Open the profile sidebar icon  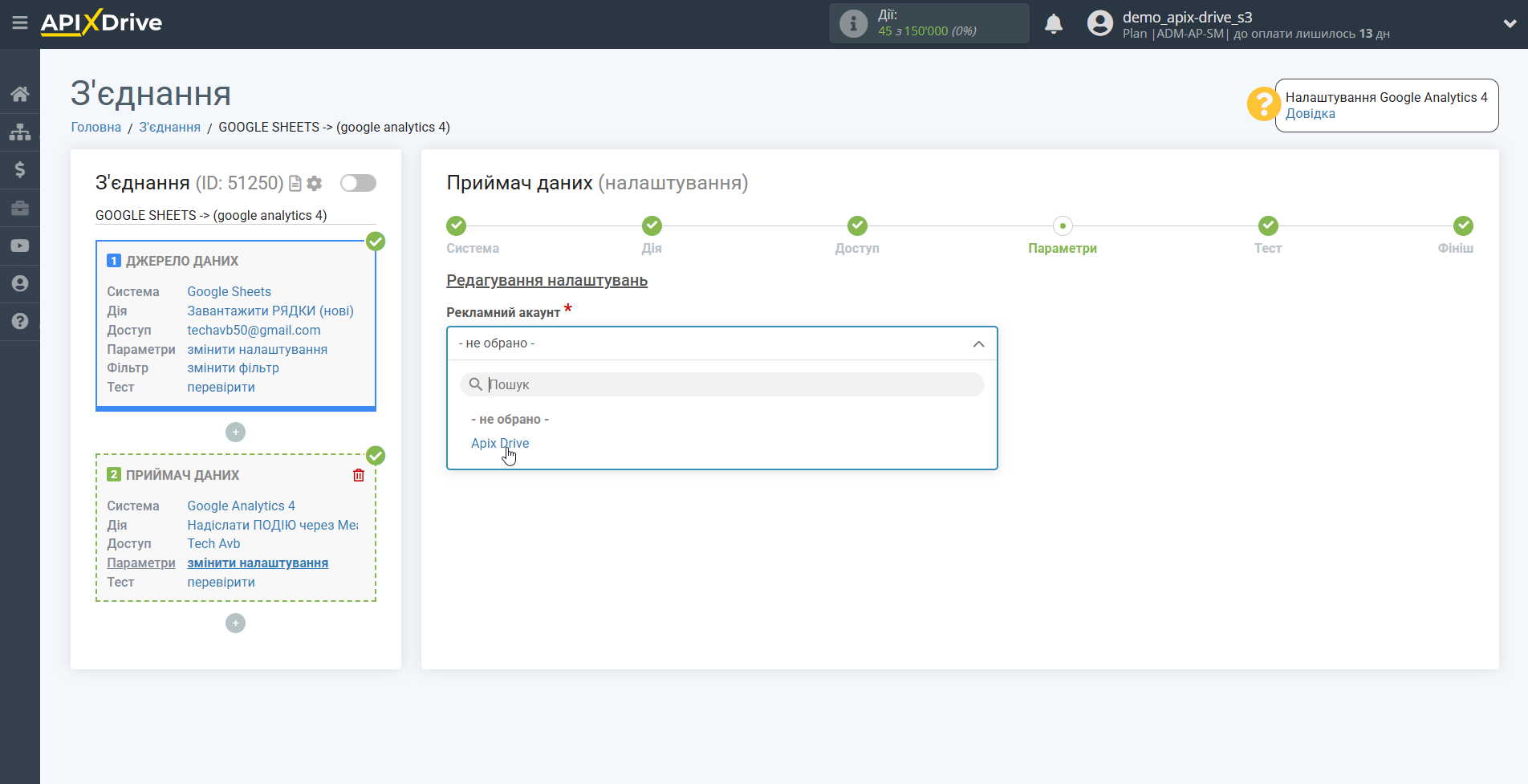(x=20, y=283)
